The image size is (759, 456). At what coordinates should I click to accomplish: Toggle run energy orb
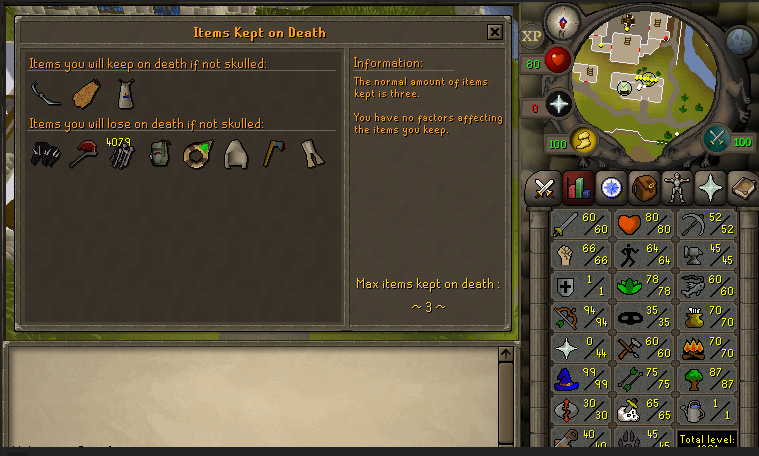[583, 141]
